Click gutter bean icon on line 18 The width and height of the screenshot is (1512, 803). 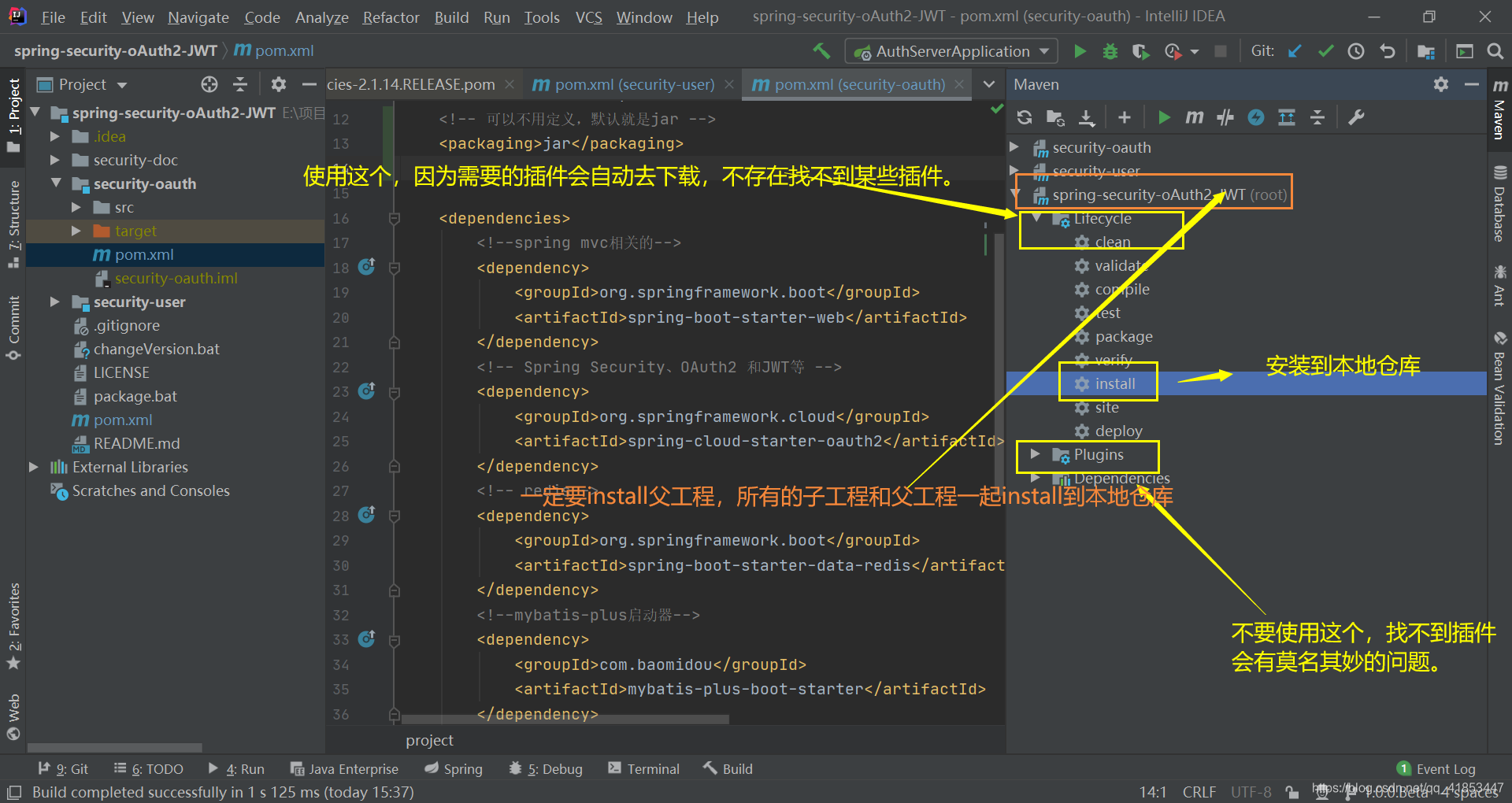[x=367, y=267]
